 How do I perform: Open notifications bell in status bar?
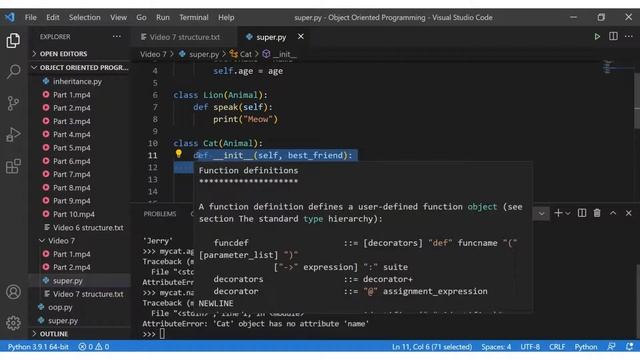click(x=629, y=347)
